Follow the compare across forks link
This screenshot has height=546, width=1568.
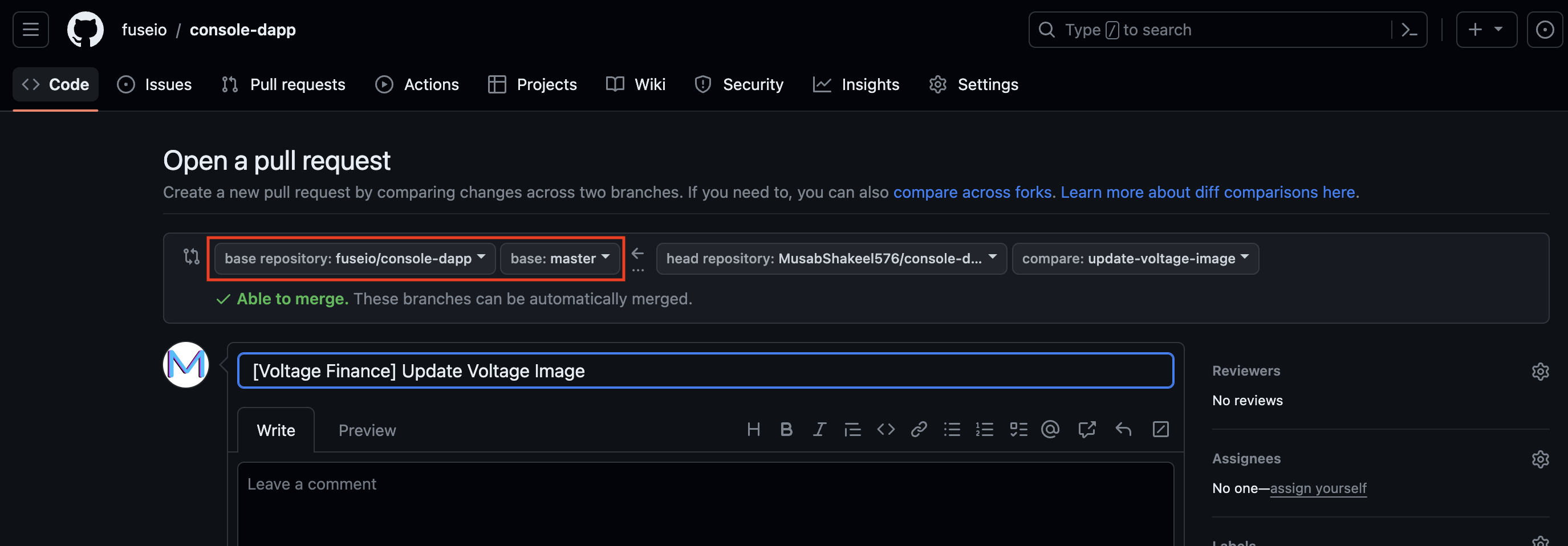click(972, 192)
